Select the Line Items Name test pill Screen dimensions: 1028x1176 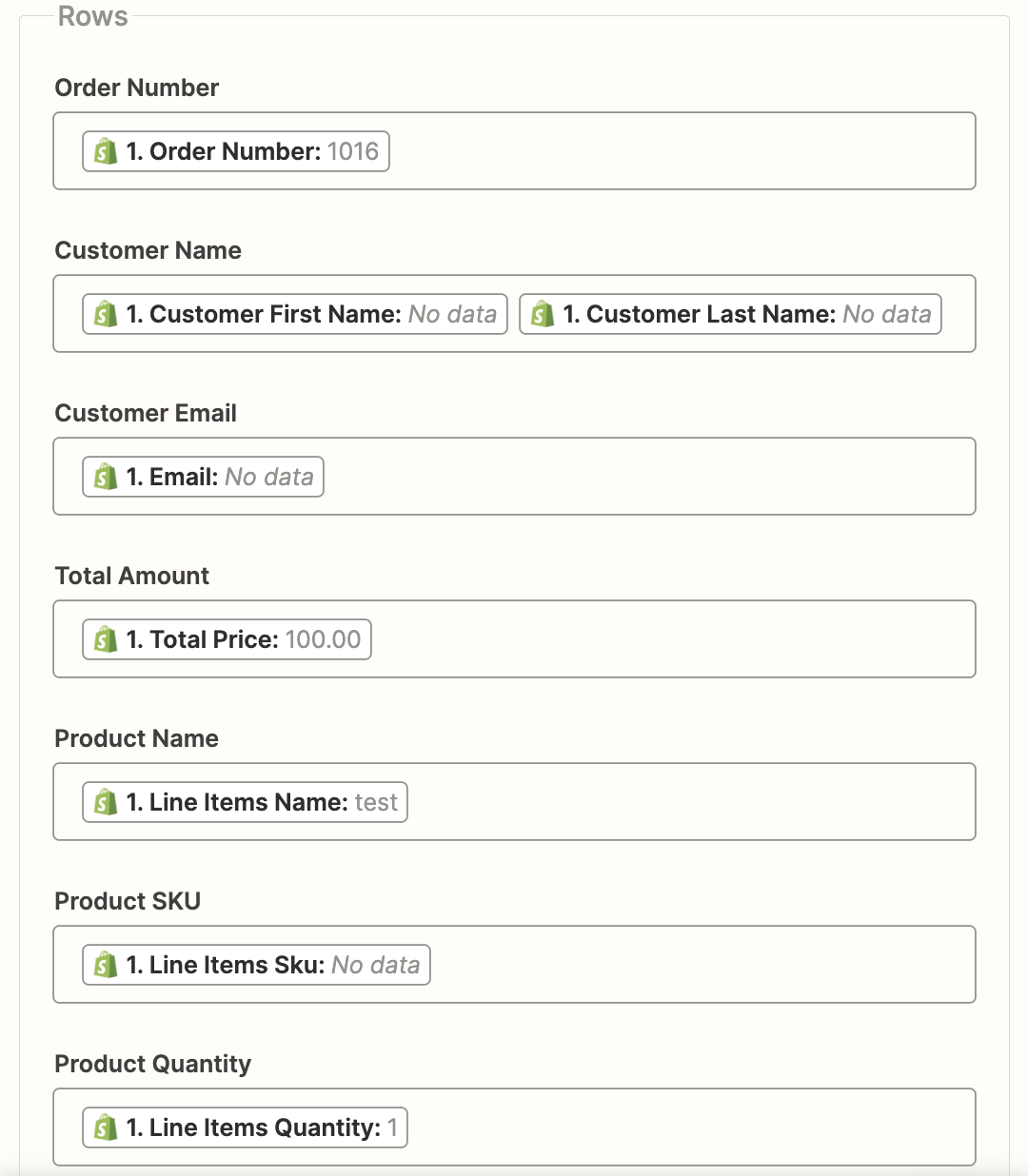click(x=243, y=801)
